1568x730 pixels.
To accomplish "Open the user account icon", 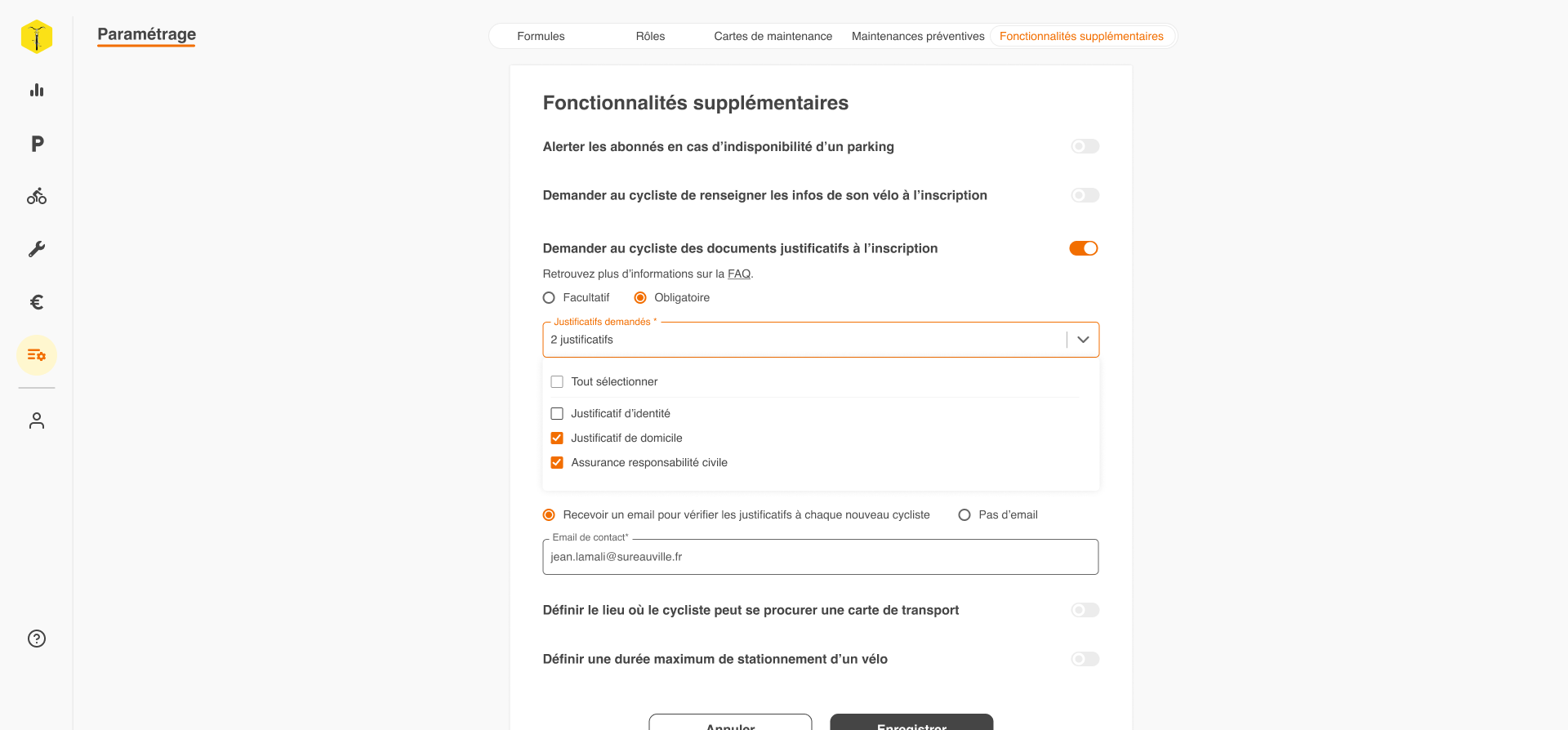I will (x=37, y=421).
